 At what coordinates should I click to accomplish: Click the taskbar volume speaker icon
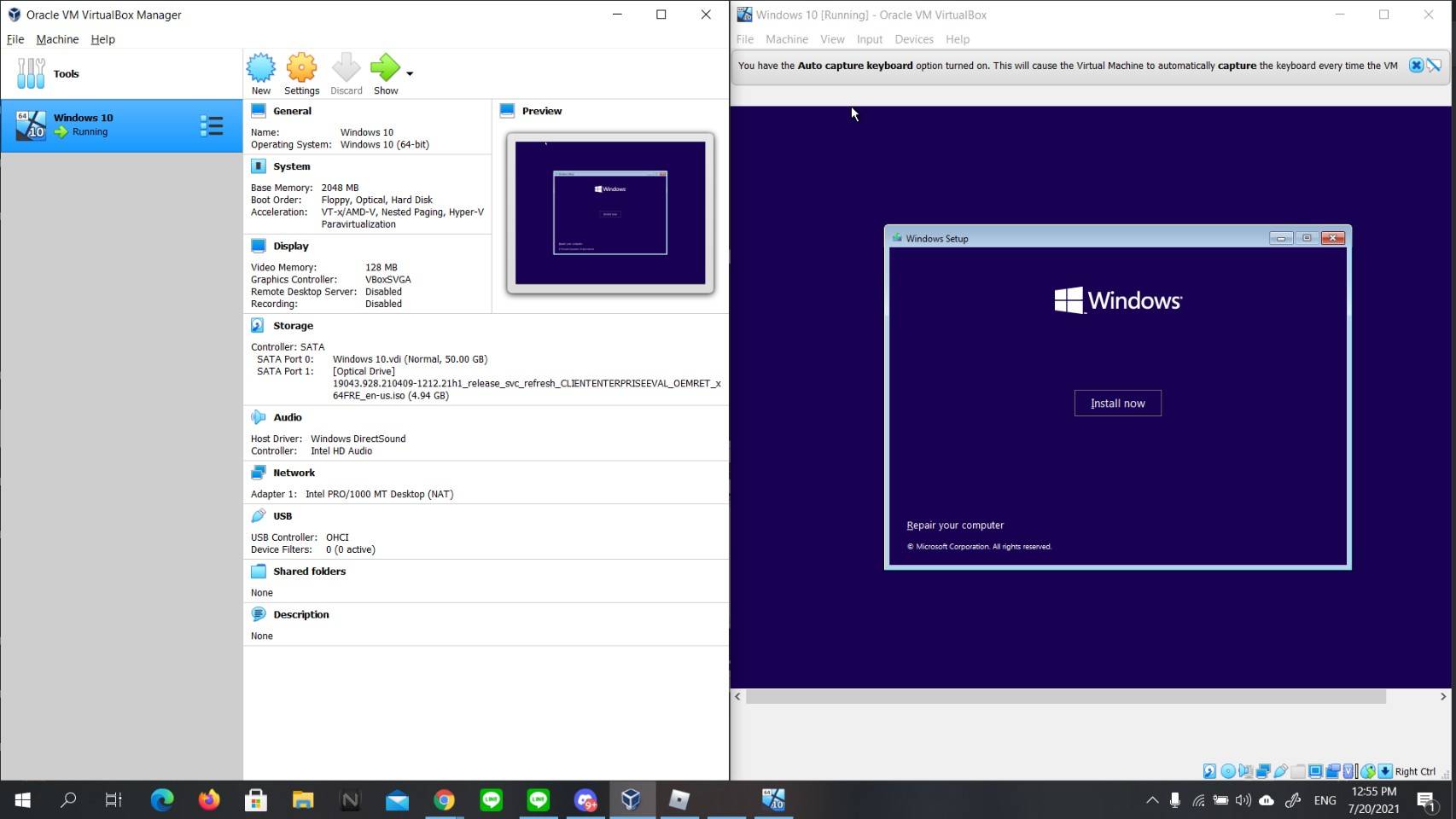click(x=1243, y=800)
